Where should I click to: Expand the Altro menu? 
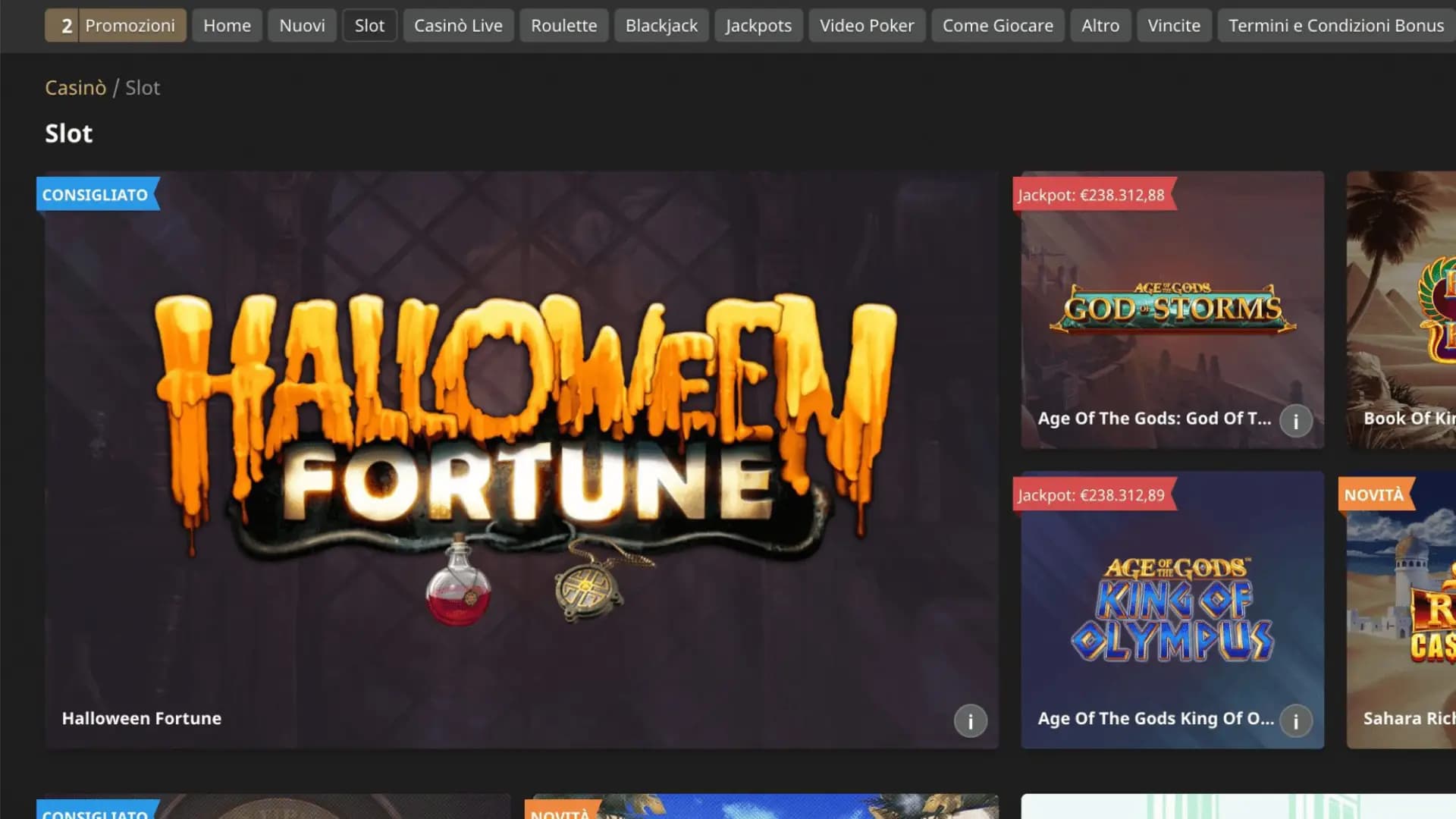[1100, 25]
